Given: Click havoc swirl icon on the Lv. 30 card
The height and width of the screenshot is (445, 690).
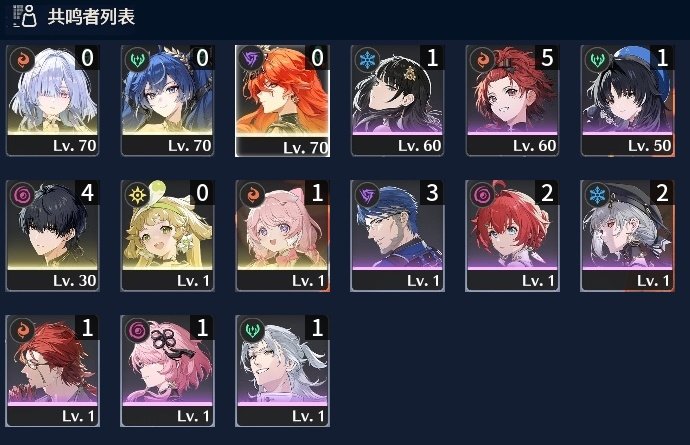Looking at the screenshot, I should click(x=22, y=194).
